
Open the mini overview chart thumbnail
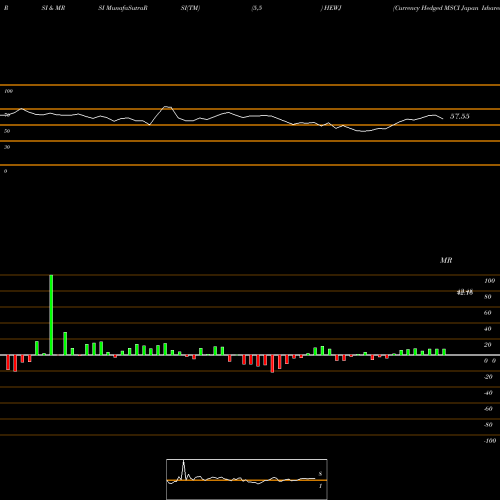[x=247, y=479]
